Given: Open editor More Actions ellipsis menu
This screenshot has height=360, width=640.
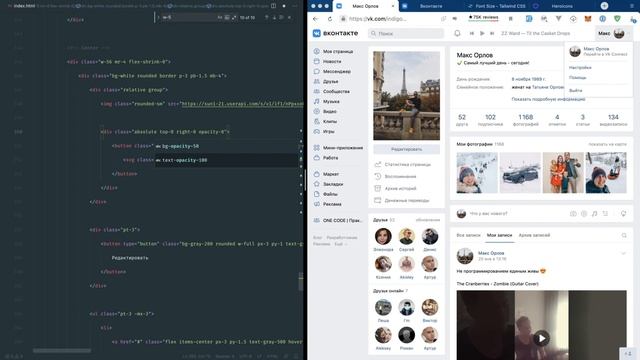Looking at the screenshot, I should tap(295, 6).
